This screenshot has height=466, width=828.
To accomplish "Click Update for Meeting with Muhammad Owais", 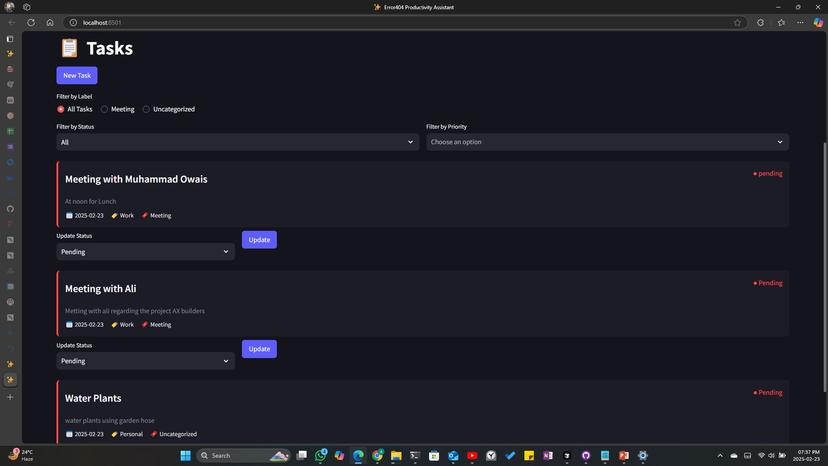I will coord(259,240).
